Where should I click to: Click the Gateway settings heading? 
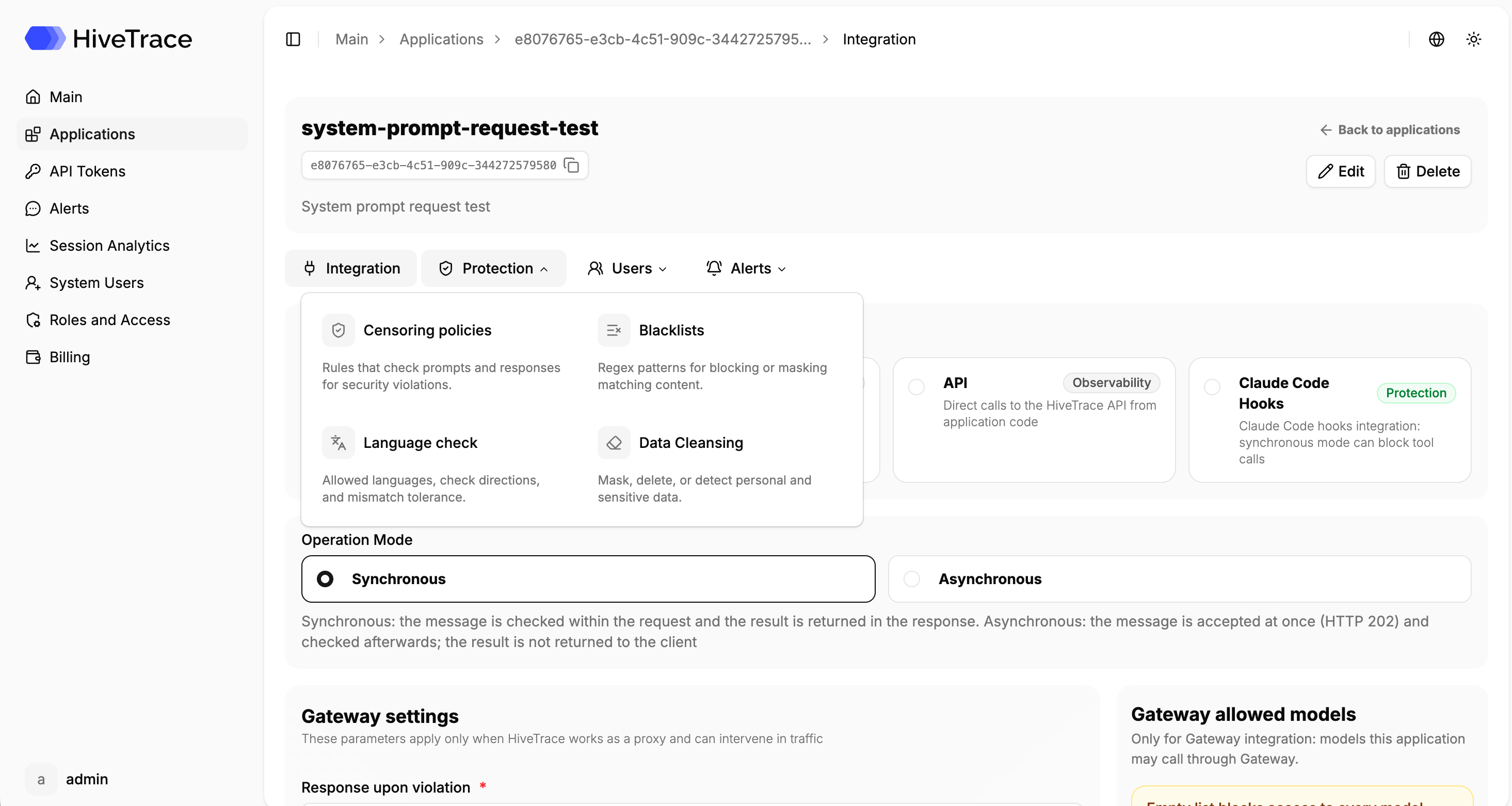[x=380, y=716]
